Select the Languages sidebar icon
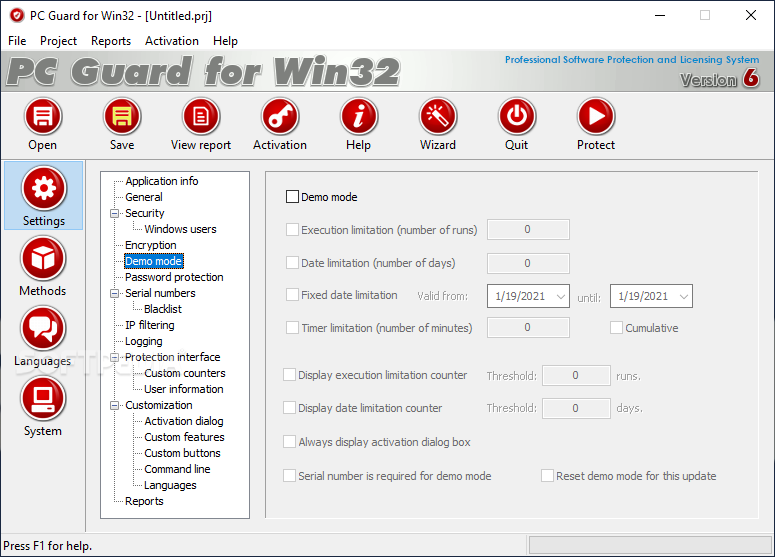The width and height of the screenshot is (775, 557). point(43,329)
